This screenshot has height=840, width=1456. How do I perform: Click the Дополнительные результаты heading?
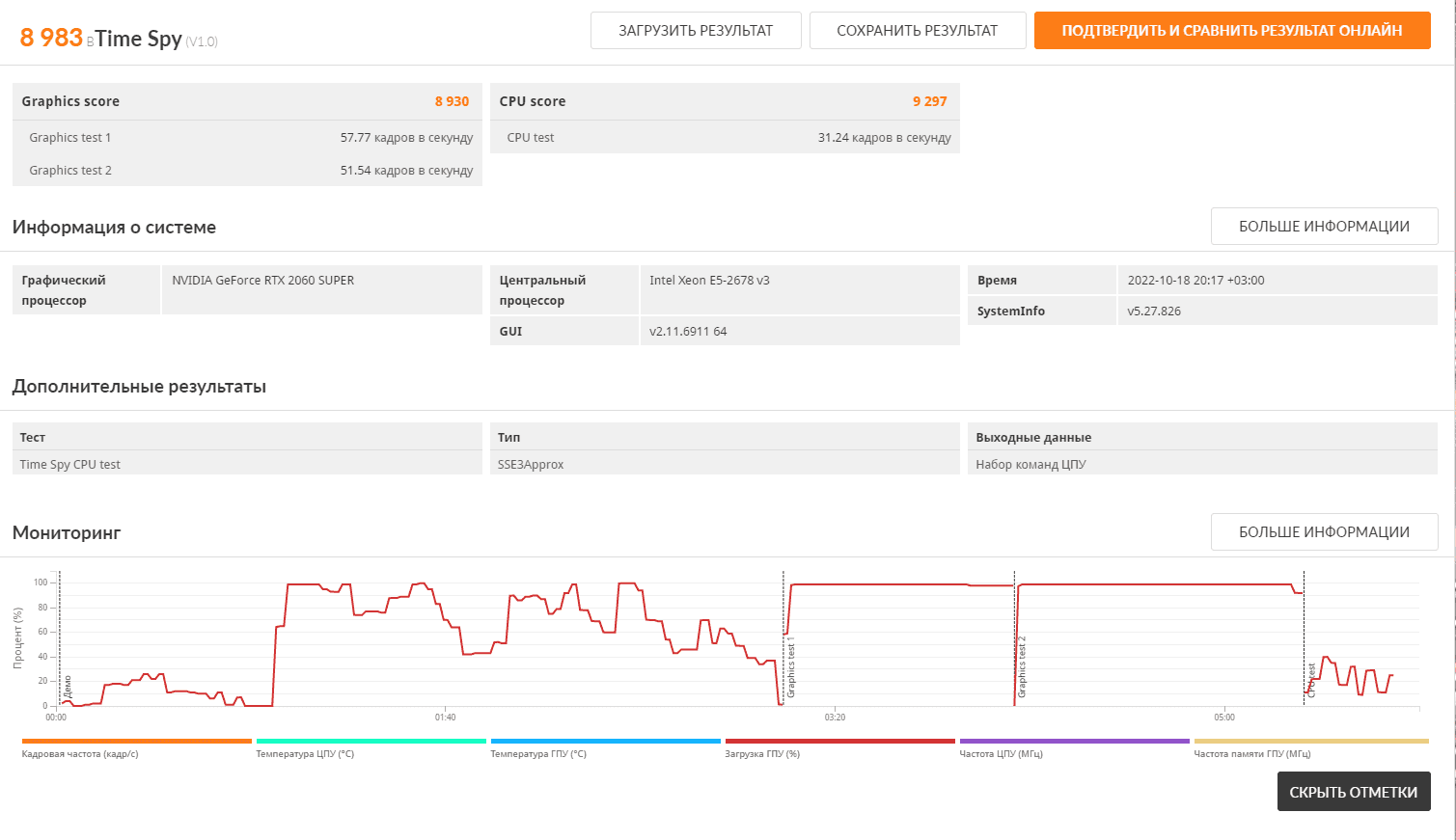pos(139,387)
